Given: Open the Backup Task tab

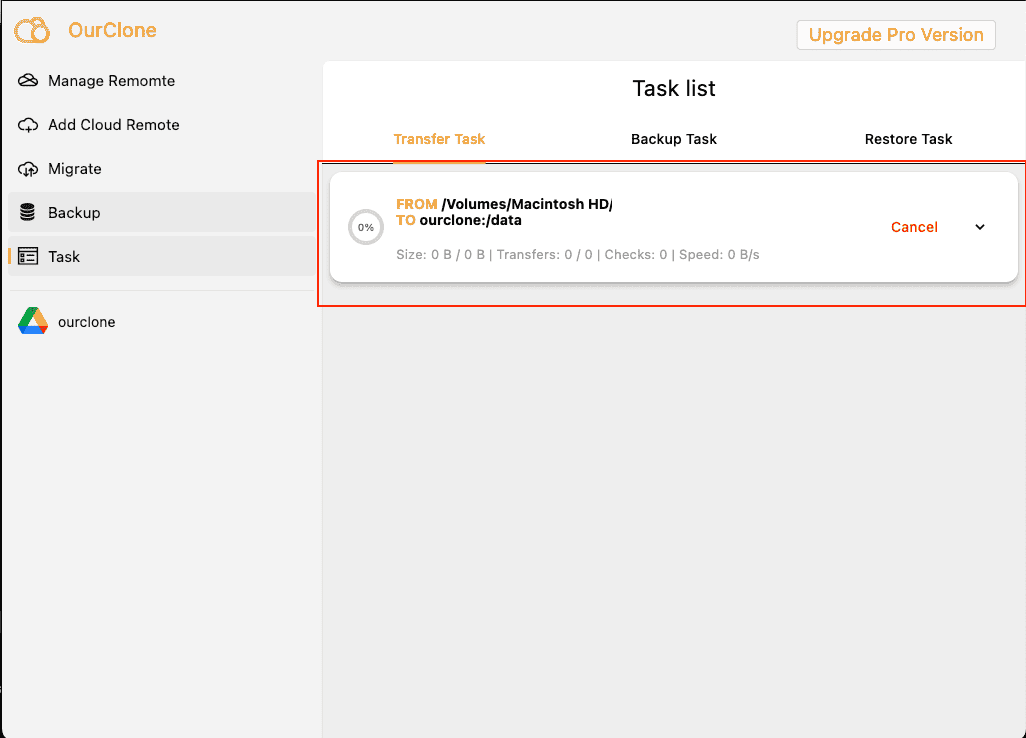Looking at the screenshot, I should coord(673,139).
